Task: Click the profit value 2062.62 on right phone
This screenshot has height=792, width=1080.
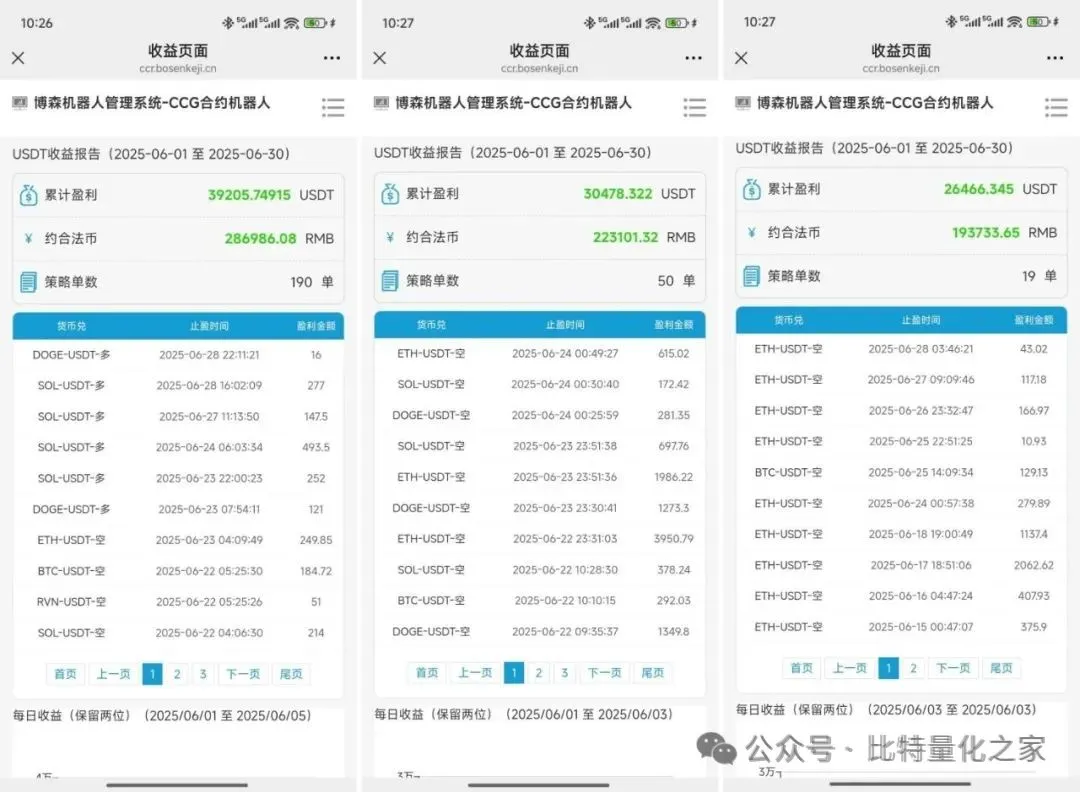Action: tap(1033, 565)
